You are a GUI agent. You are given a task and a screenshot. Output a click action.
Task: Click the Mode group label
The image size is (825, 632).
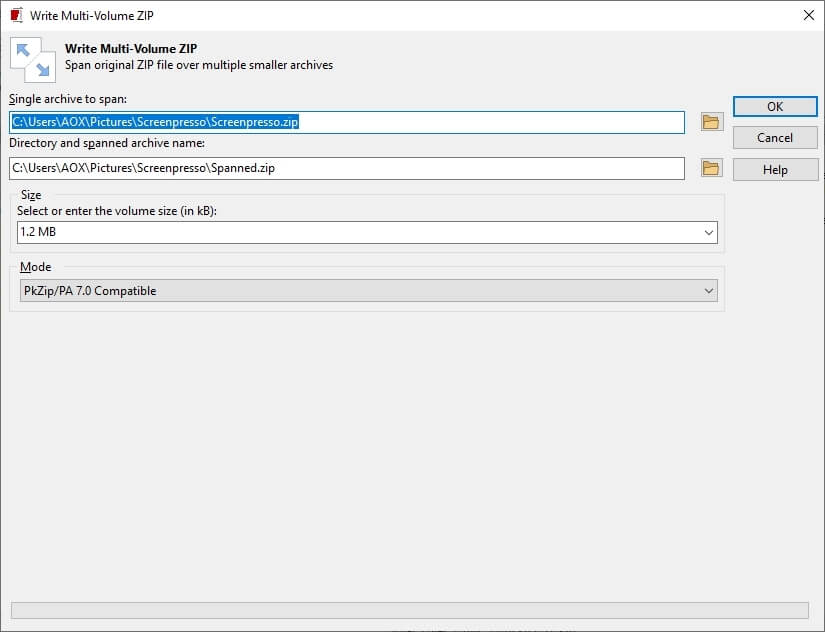coord(36,267)
